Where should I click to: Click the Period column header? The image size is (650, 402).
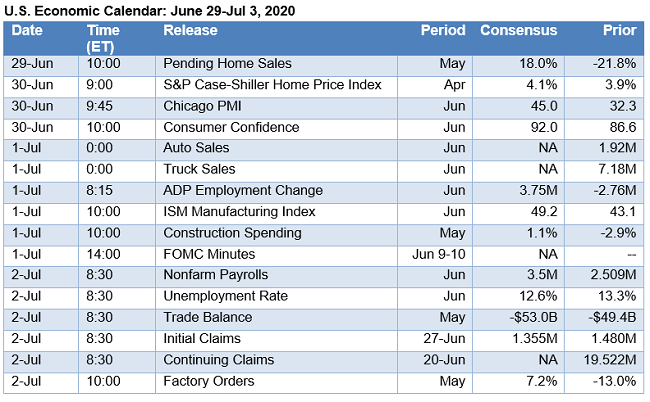point(442,30)
